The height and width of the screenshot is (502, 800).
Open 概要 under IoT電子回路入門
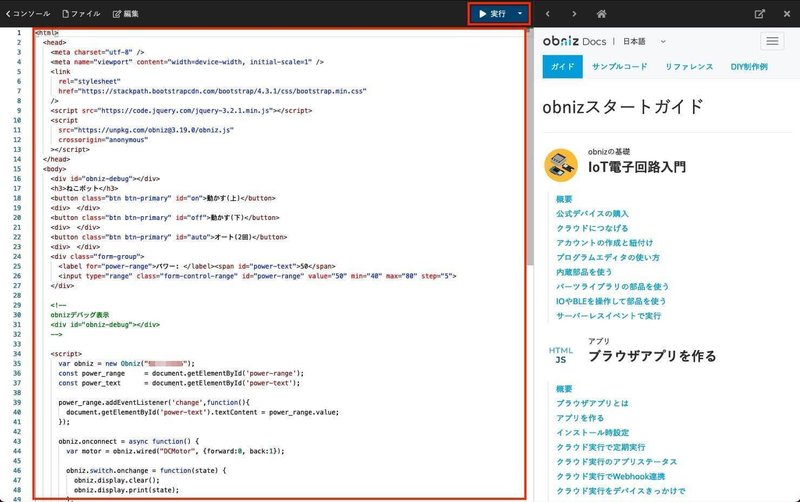[x=564, y=199]
